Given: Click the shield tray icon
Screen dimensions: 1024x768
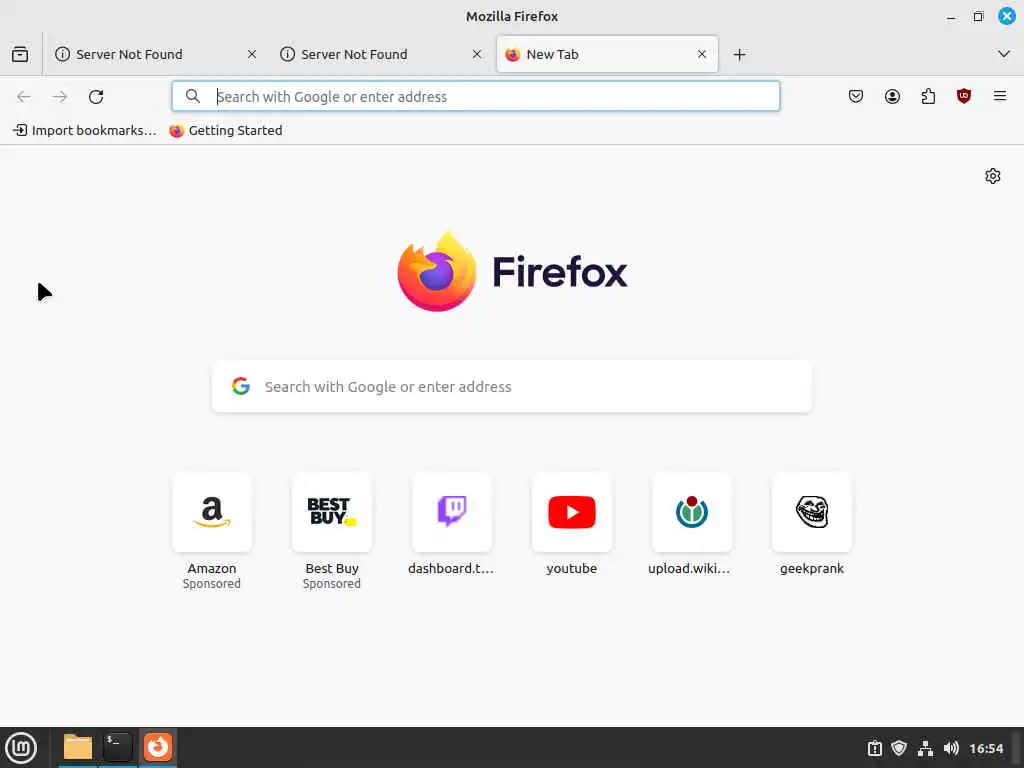Looking at the screenshot, I should click(x=899, y=748).
